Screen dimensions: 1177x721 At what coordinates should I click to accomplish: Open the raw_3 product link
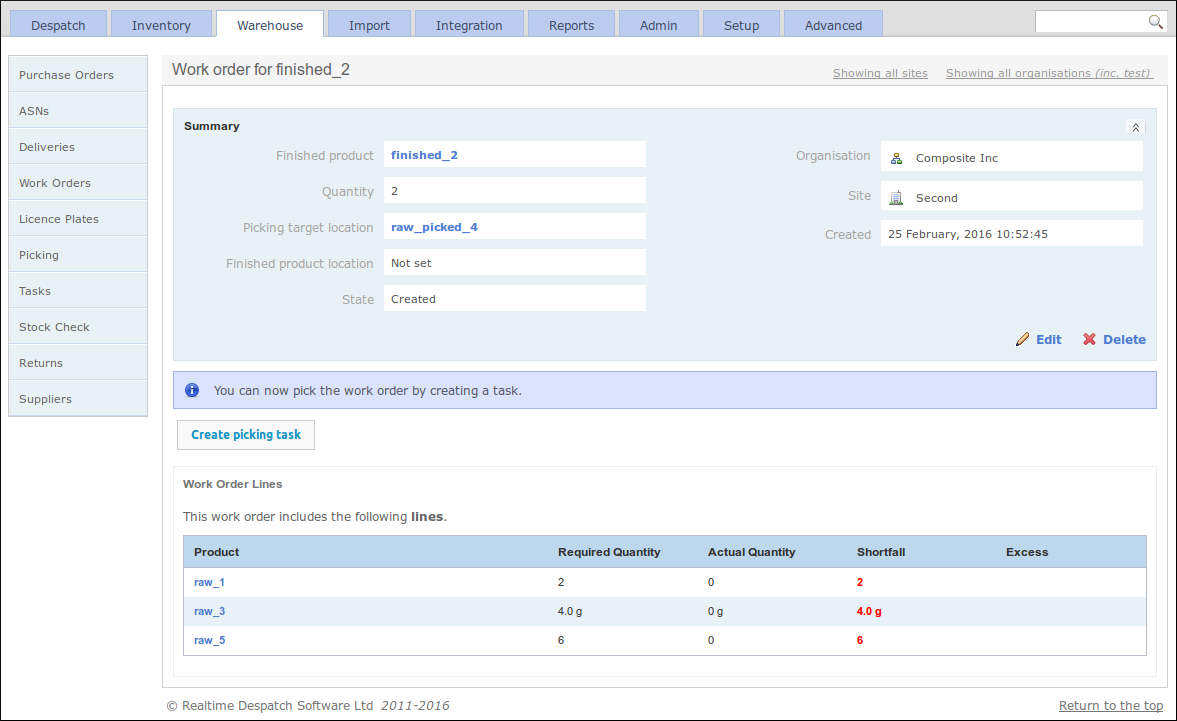pyautogui.click(x=209, y=611)
